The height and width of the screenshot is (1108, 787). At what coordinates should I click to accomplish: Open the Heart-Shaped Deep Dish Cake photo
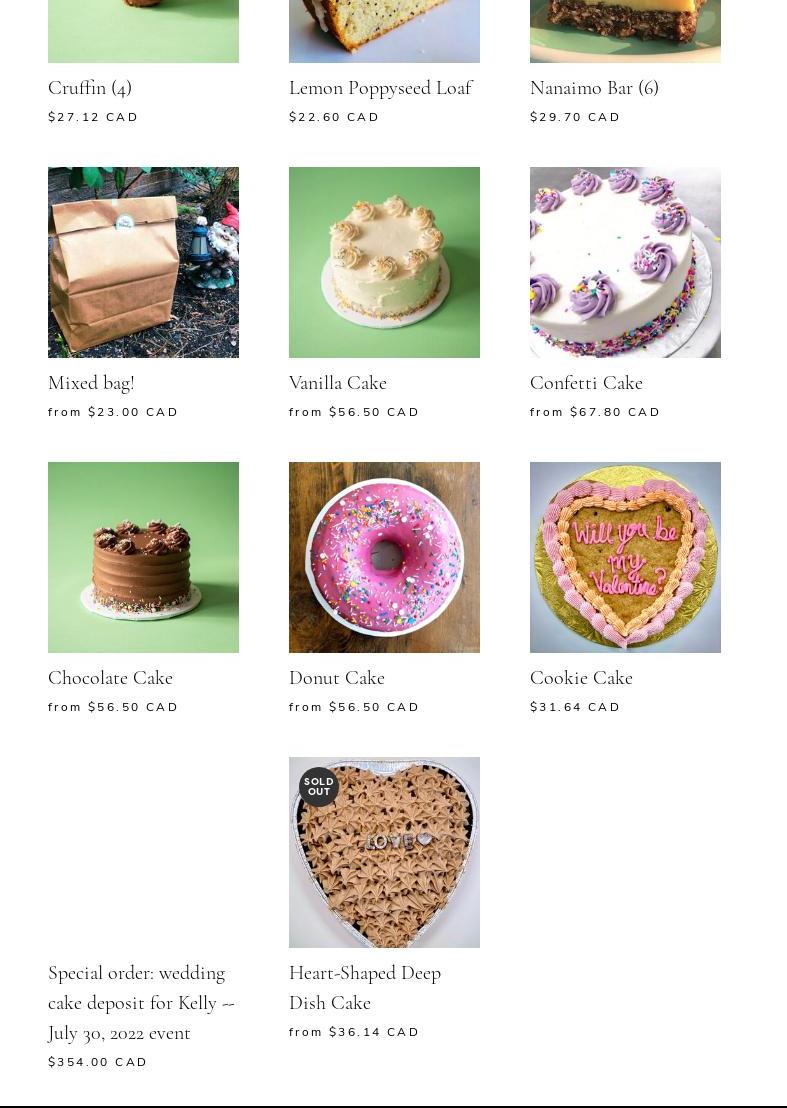tap(384, 852)
